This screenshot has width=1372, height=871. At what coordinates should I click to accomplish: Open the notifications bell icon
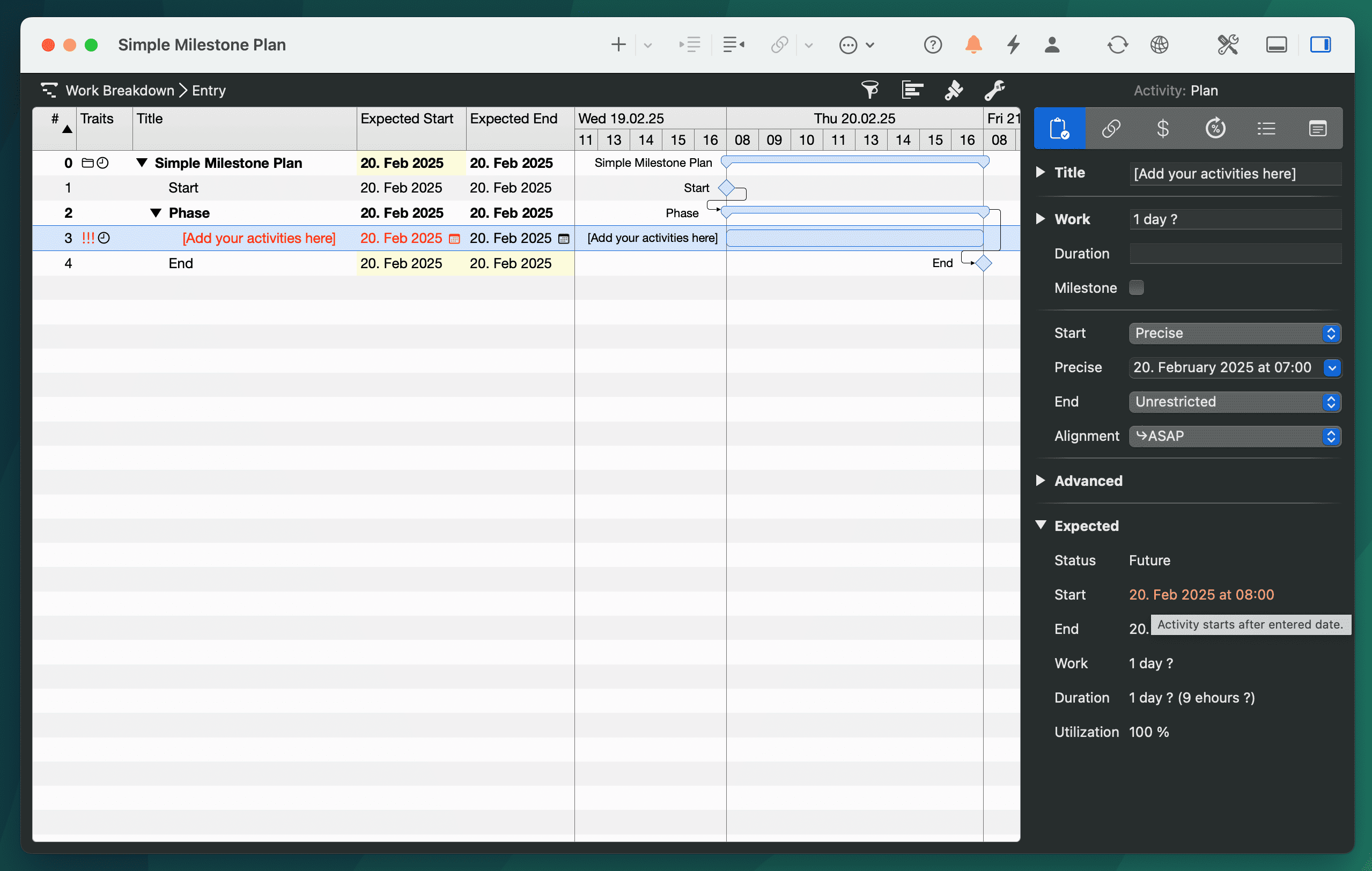(x=973, y=45)
